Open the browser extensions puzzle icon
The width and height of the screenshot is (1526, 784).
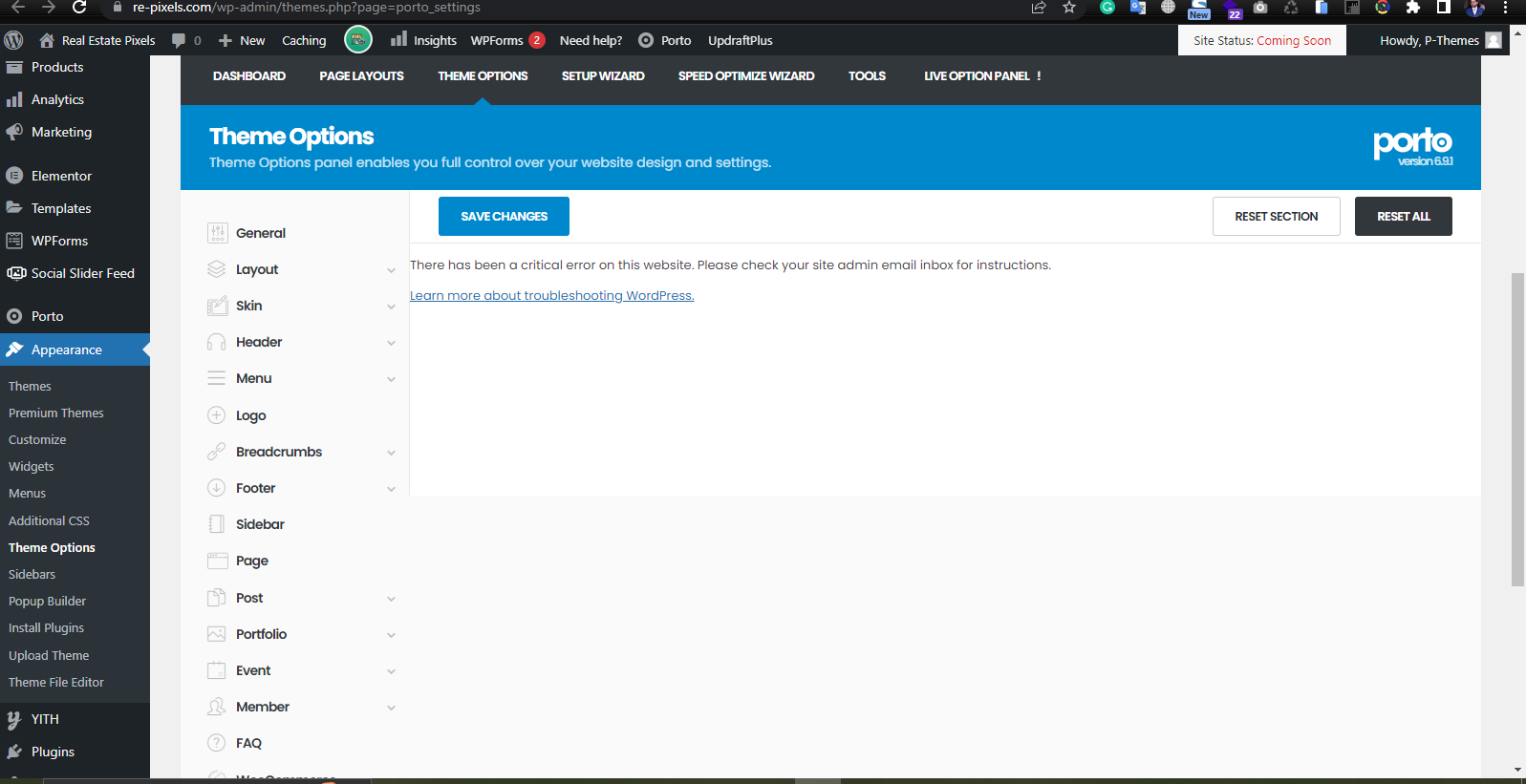coord(1413,8)
